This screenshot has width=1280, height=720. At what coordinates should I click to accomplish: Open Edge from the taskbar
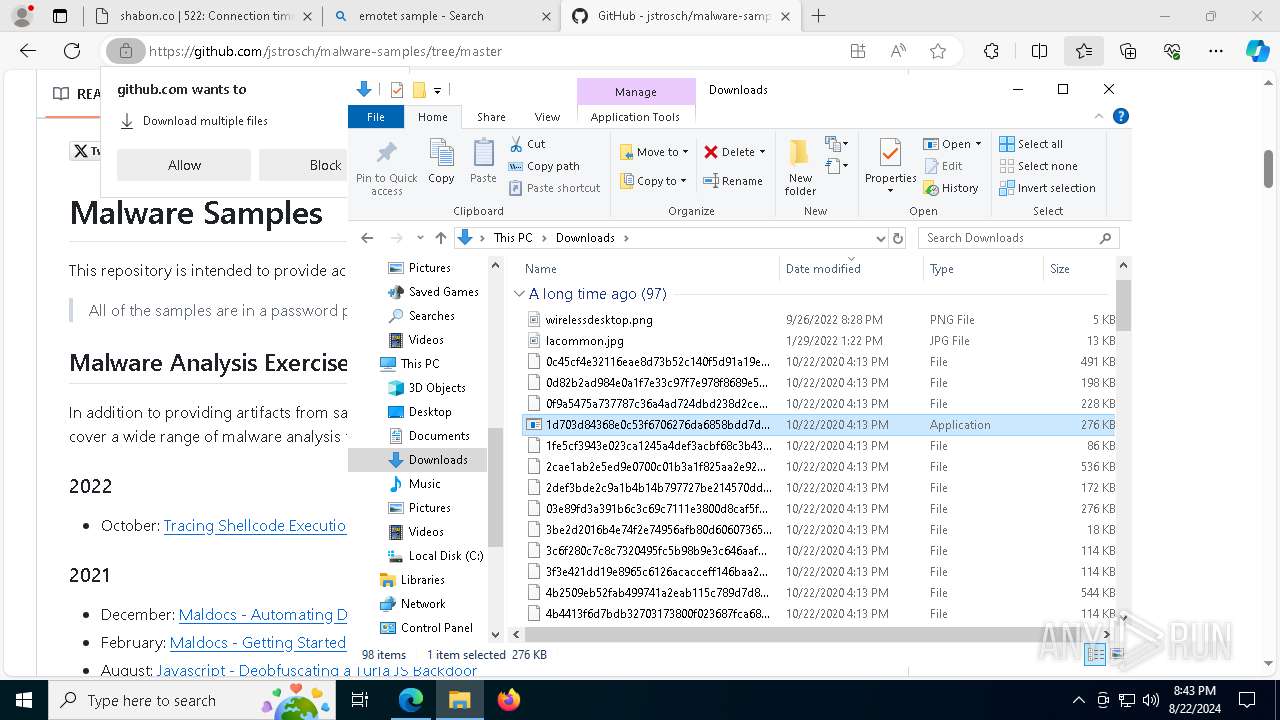point(411,700)
